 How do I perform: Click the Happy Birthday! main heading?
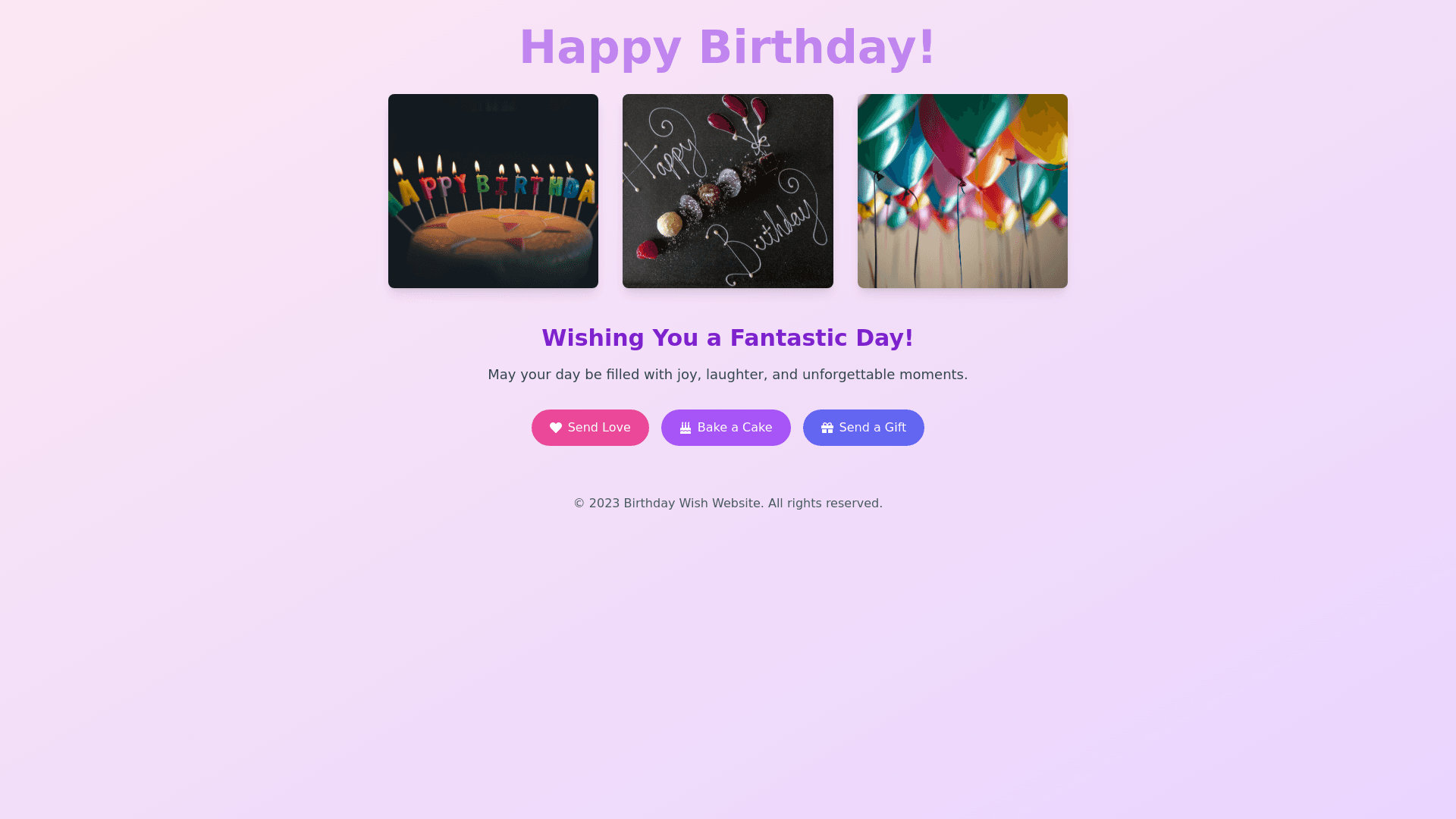coord(728,47)
